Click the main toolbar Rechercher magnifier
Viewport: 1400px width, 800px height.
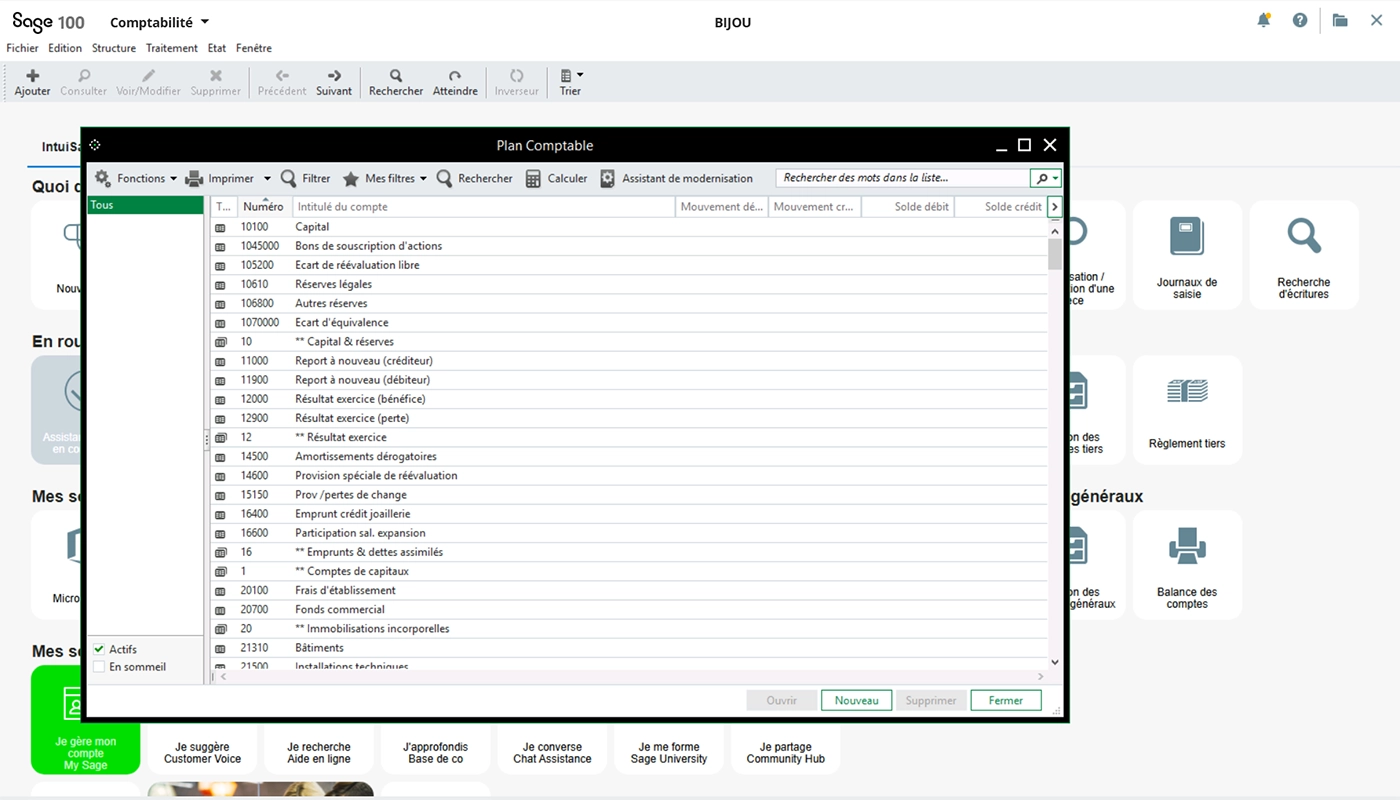(396, 76)
